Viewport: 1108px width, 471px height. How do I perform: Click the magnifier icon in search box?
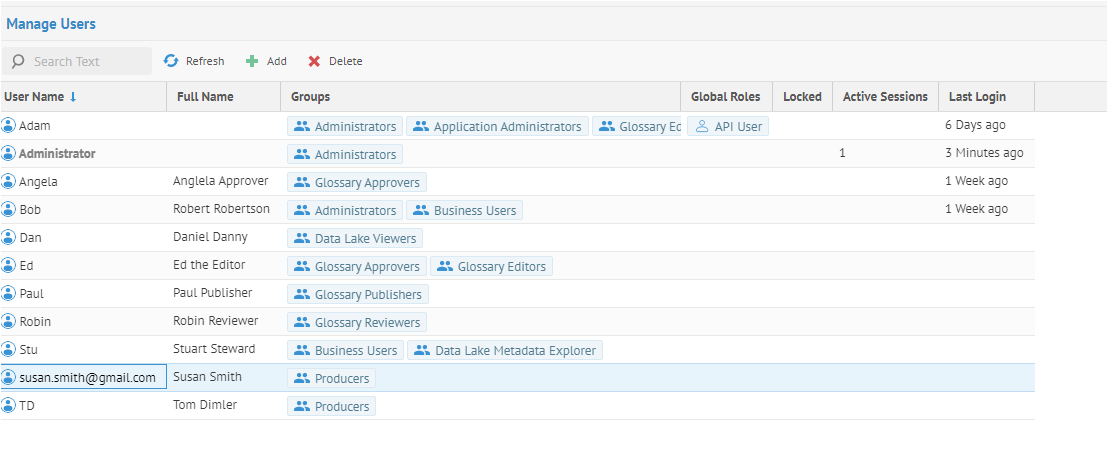pyautogui.click(x=18, y=62)
